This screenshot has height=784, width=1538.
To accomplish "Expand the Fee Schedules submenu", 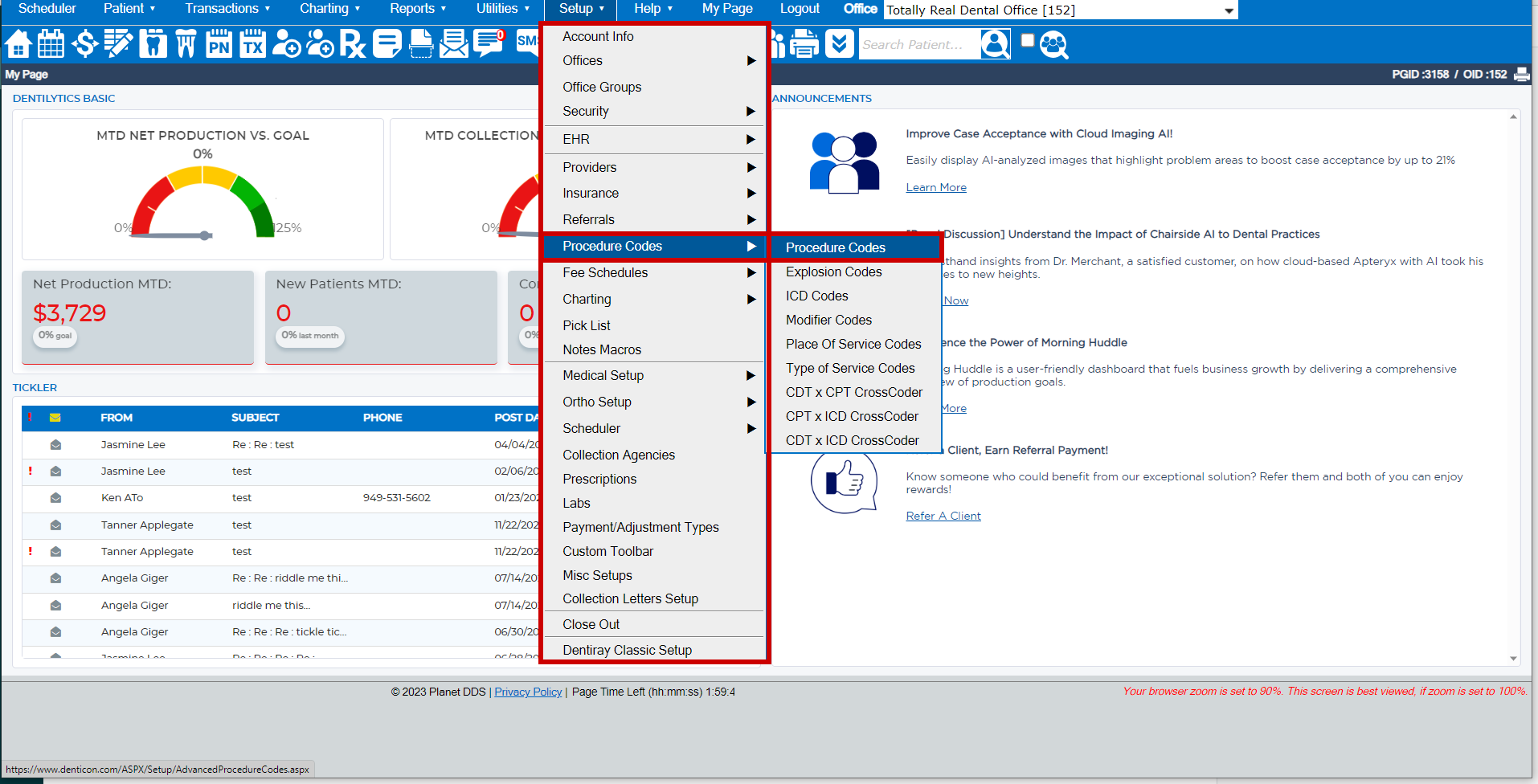I will (605, 272).
